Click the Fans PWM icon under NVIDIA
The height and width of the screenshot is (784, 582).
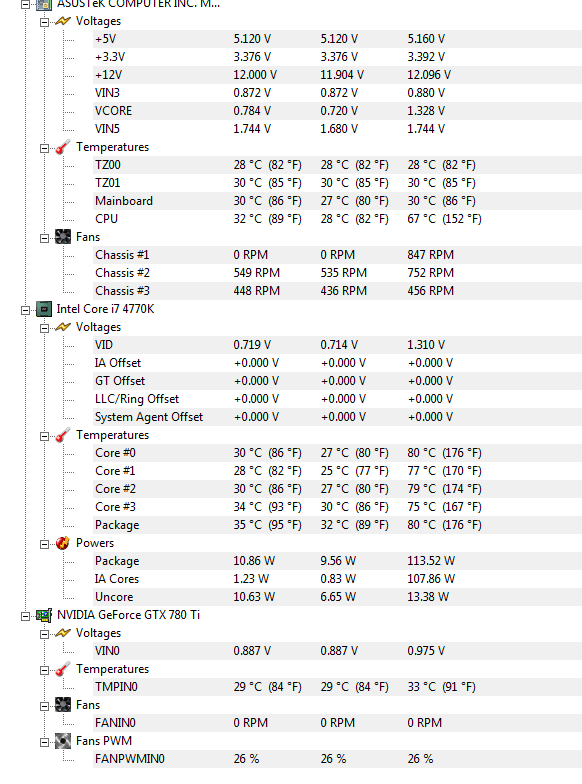pos(62,741)
